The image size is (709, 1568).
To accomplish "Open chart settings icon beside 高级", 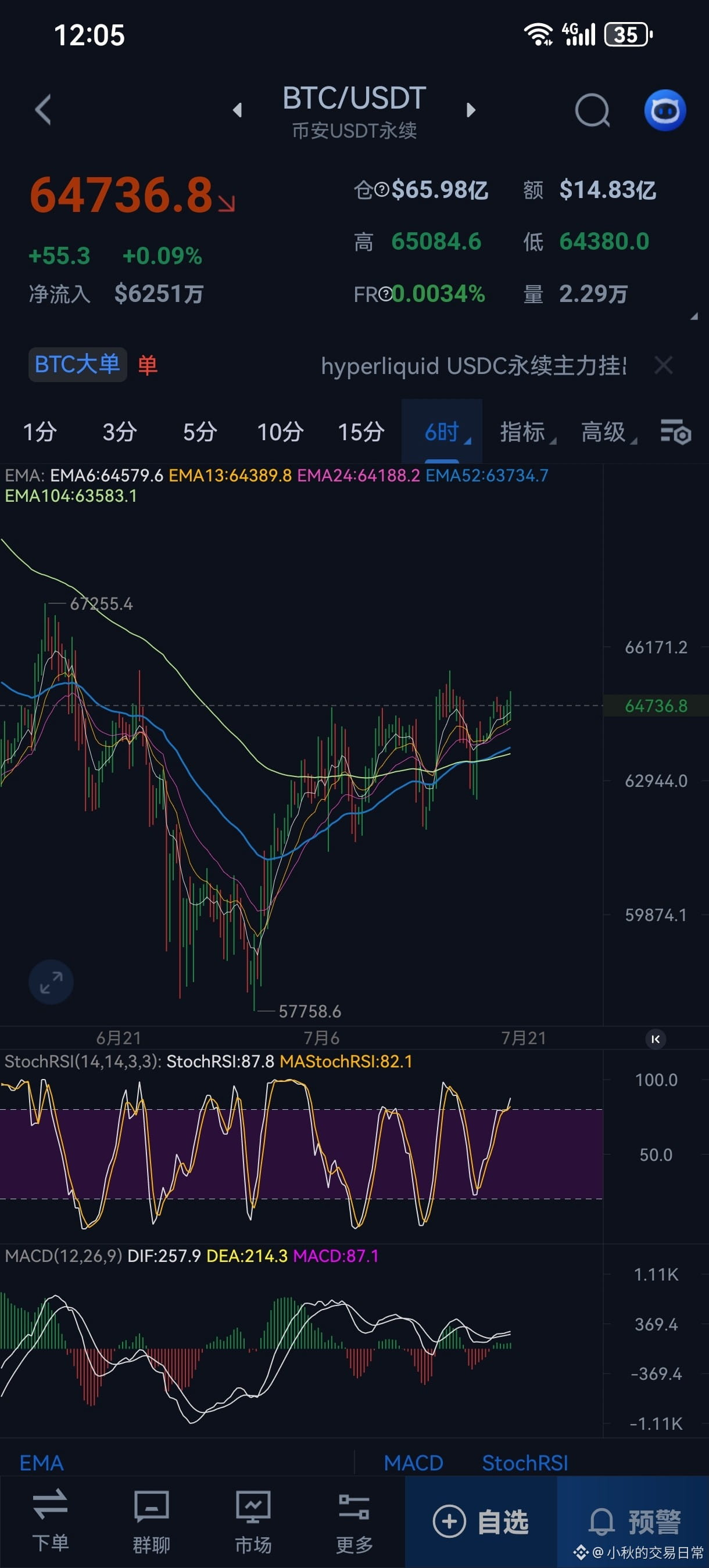I will pos(675,432).
